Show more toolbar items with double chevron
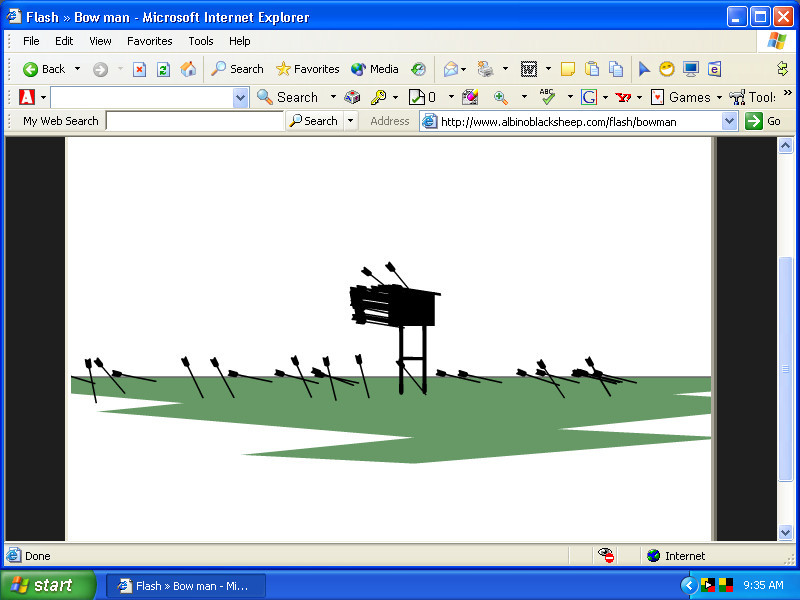800x600 pixels. [x=787, y=93]
